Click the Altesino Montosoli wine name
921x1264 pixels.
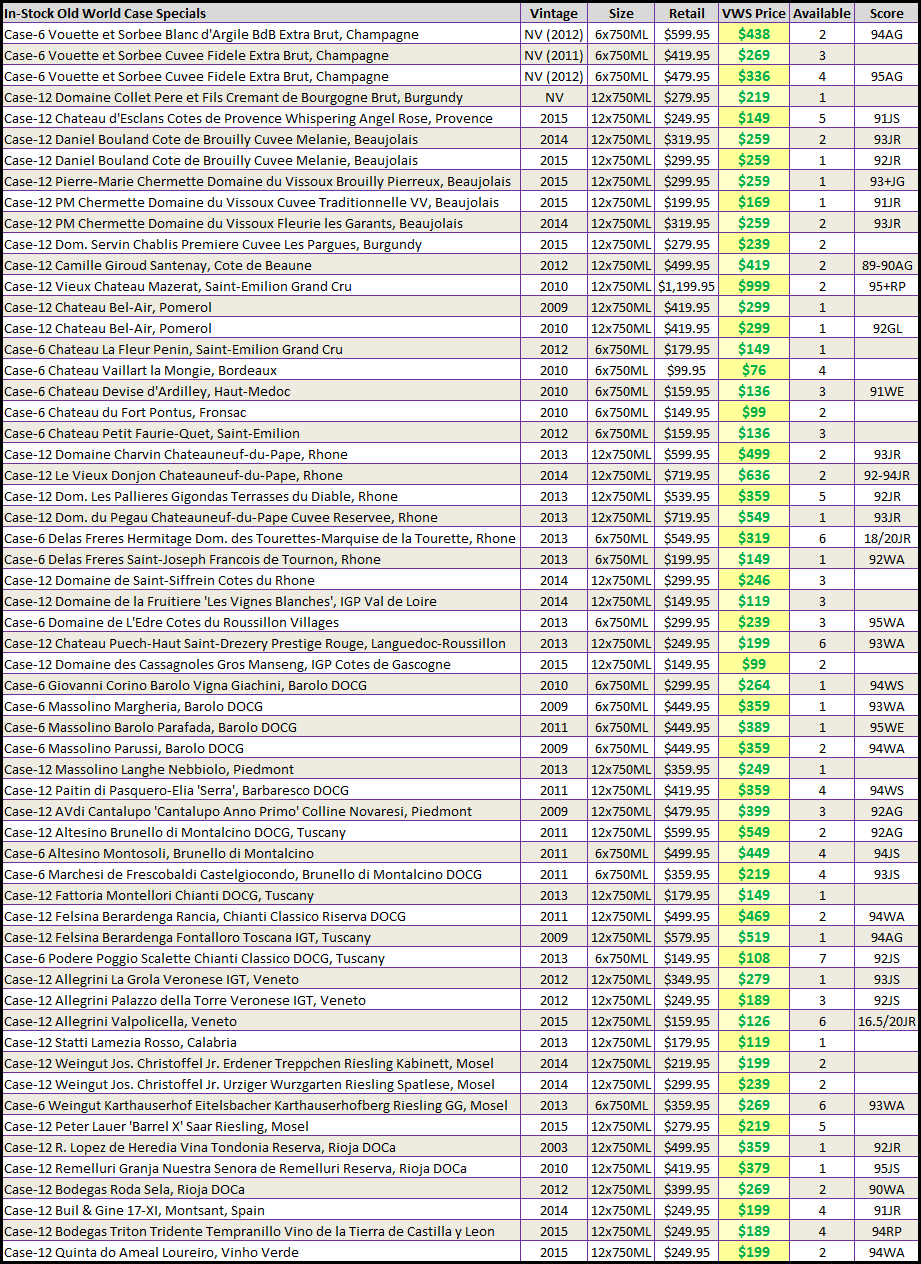pyautogui.click(x=159, y=854)
